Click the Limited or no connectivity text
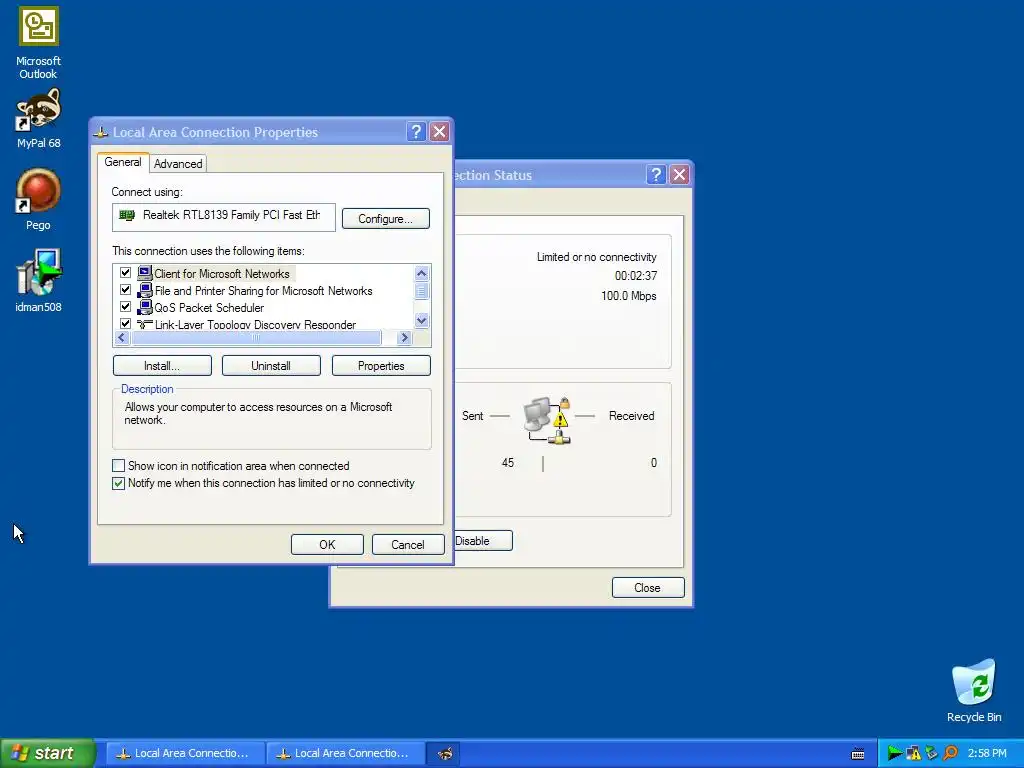 (596, 257)
